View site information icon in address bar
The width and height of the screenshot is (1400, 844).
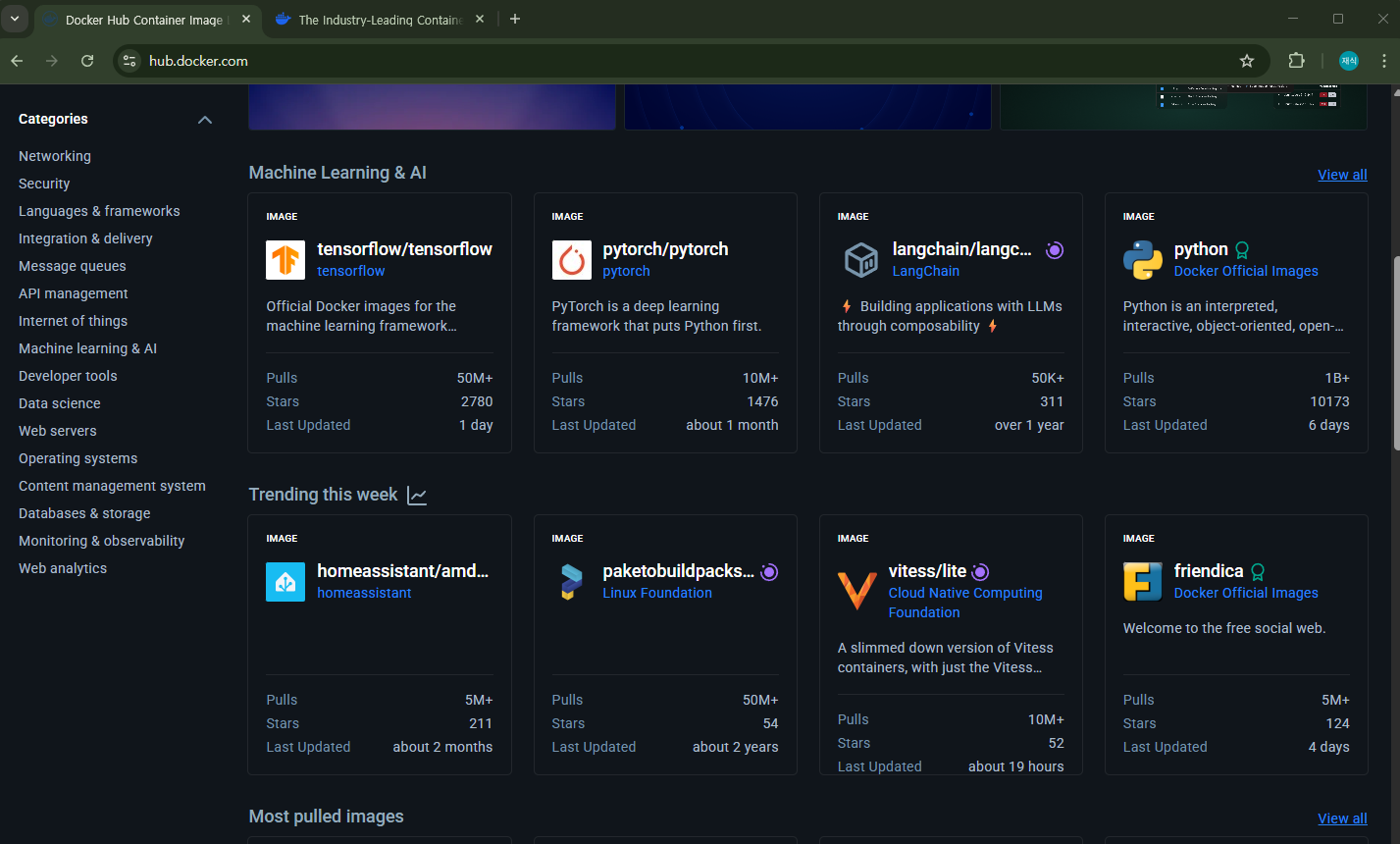click(130, 61)
